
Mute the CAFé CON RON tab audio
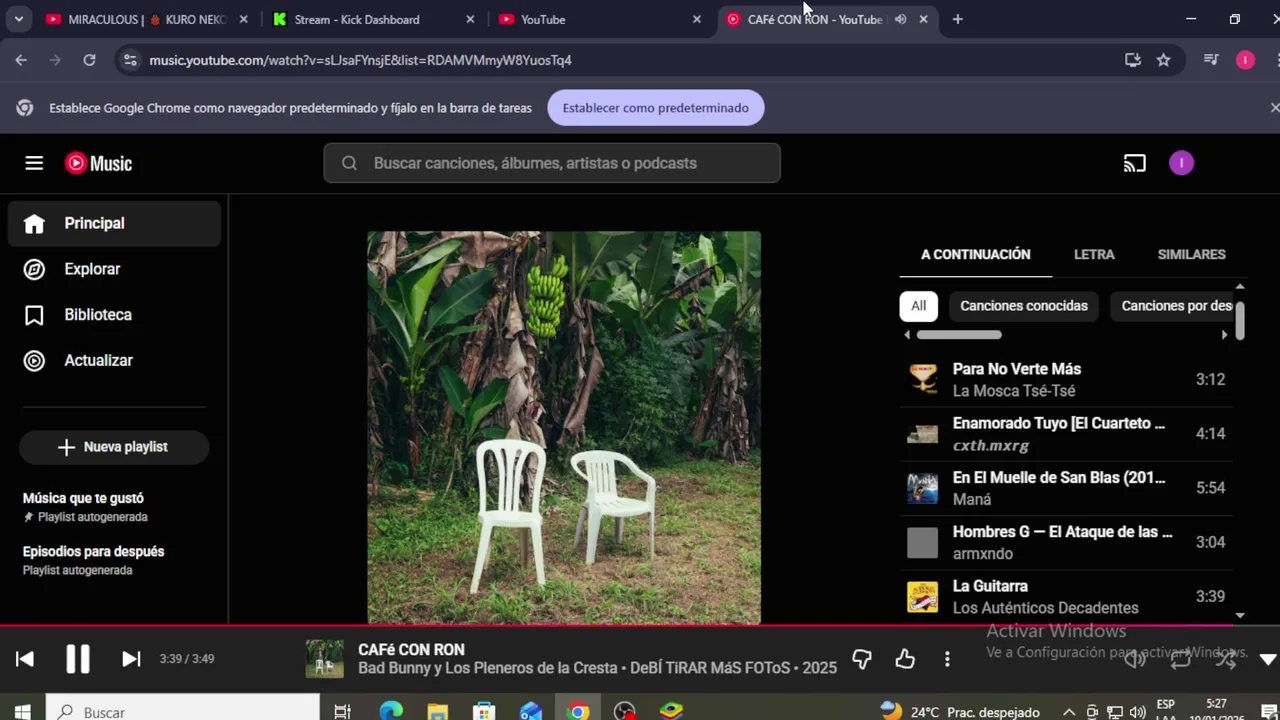coord(900,19)
